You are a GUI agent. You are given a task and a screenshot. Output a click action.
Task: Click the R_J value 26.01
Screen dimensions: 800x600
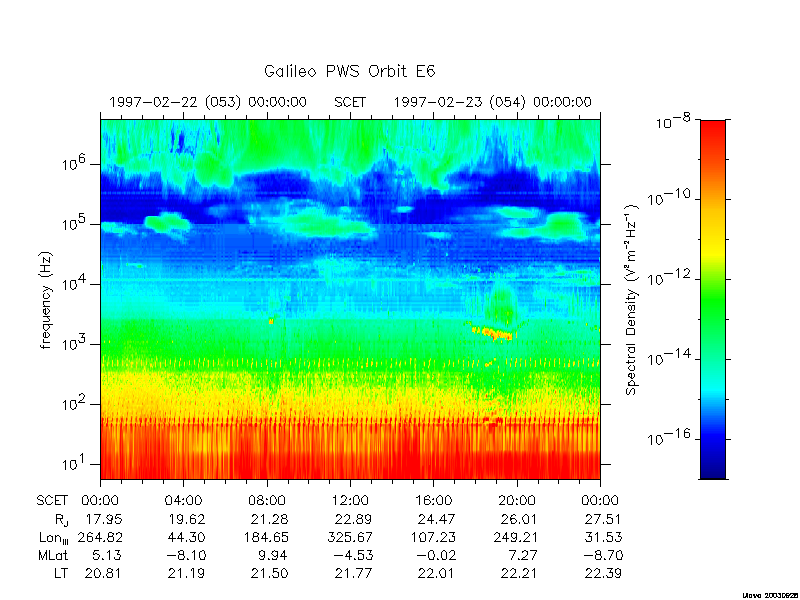point(519,519)
